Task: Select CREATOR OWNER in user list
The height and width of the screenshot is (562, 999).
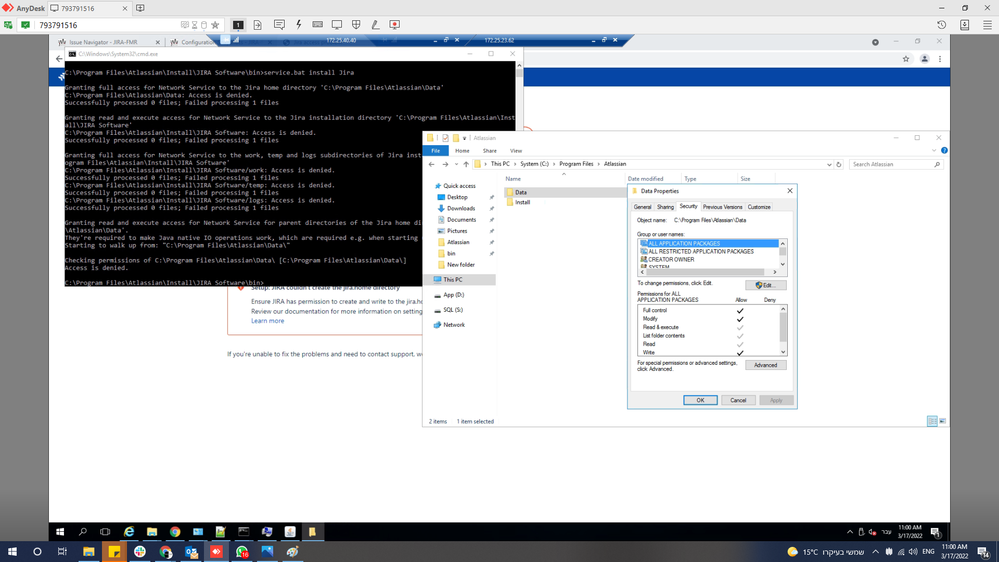Action: coord(671,259)
